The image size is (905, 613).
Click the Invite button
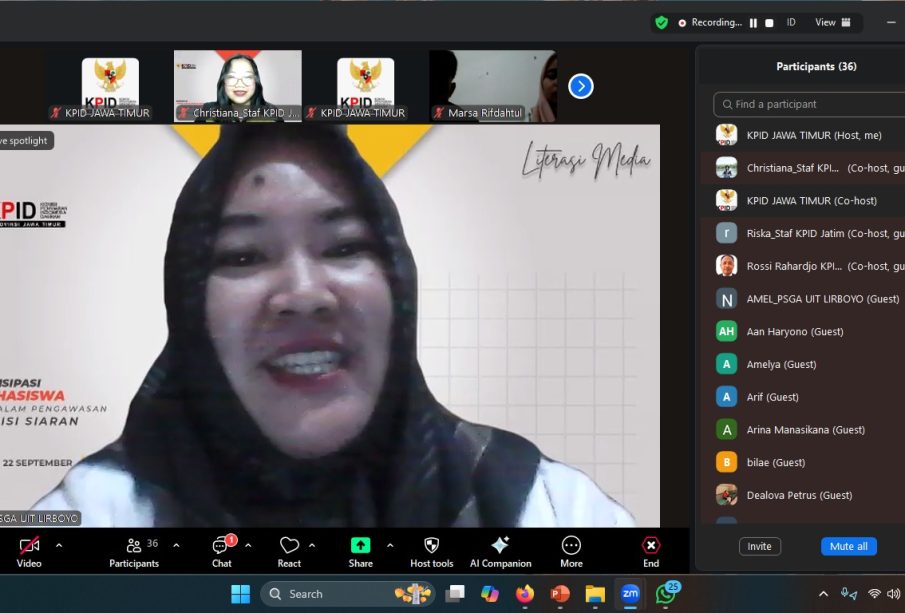tap(760, 546)
